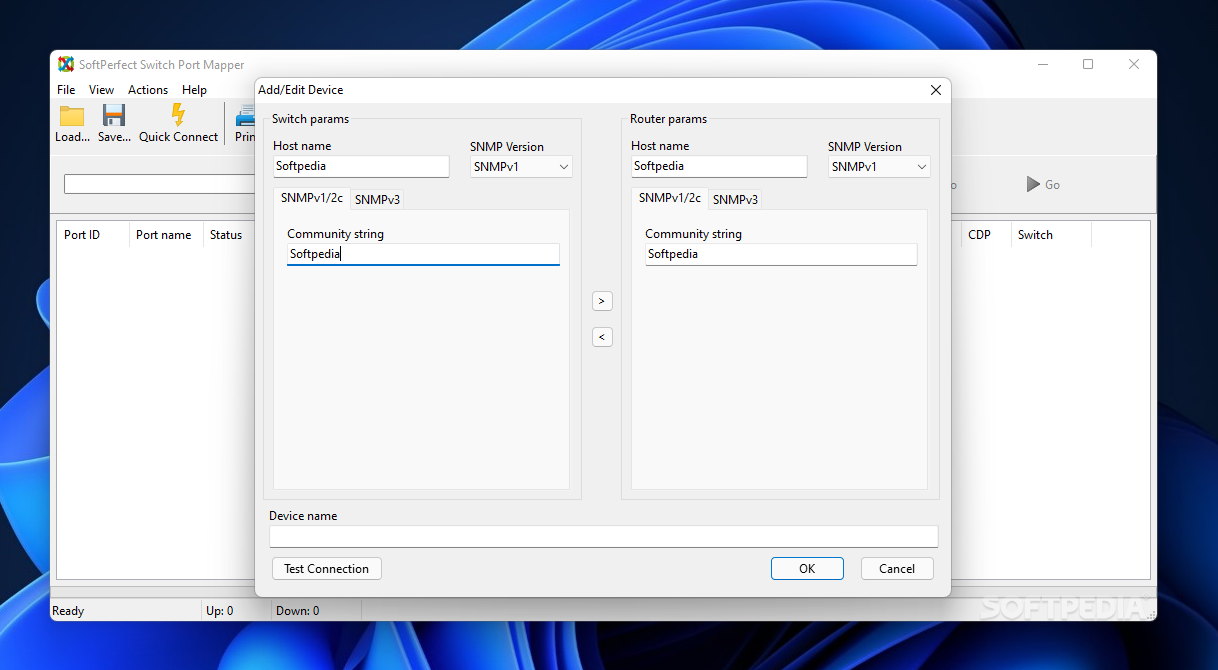This screenshot has width=1218, height=670.
Task: Click the SoftPerfect Switch Port Mapper app icon
Action: point(66,64)
